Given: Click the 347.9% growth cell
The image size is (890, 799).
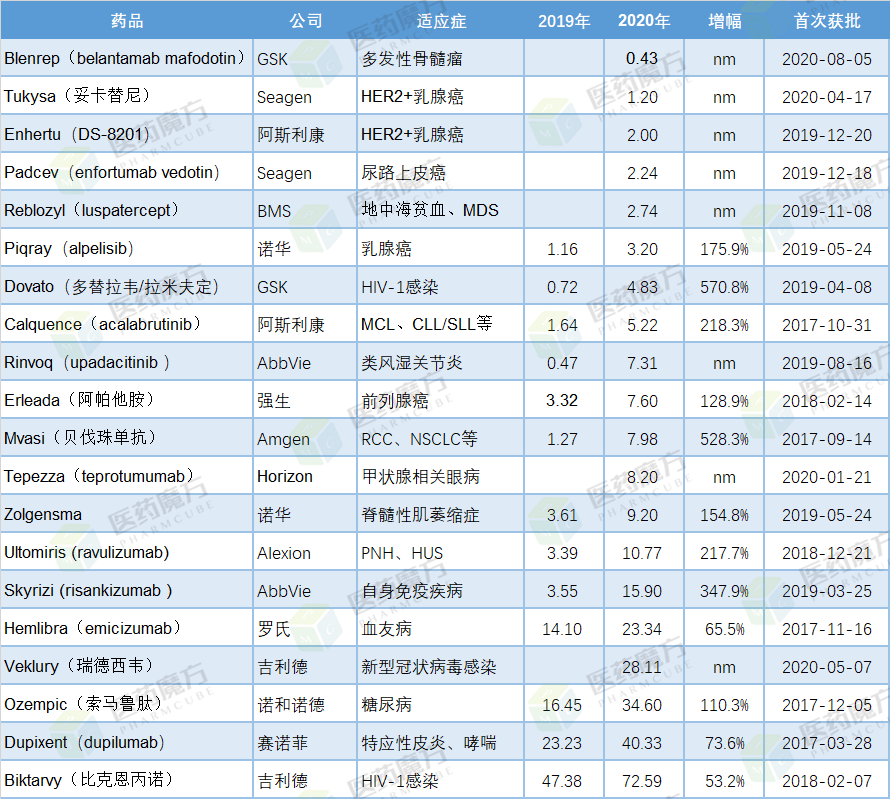Looking at the screenshot, I should click(724, 590).
